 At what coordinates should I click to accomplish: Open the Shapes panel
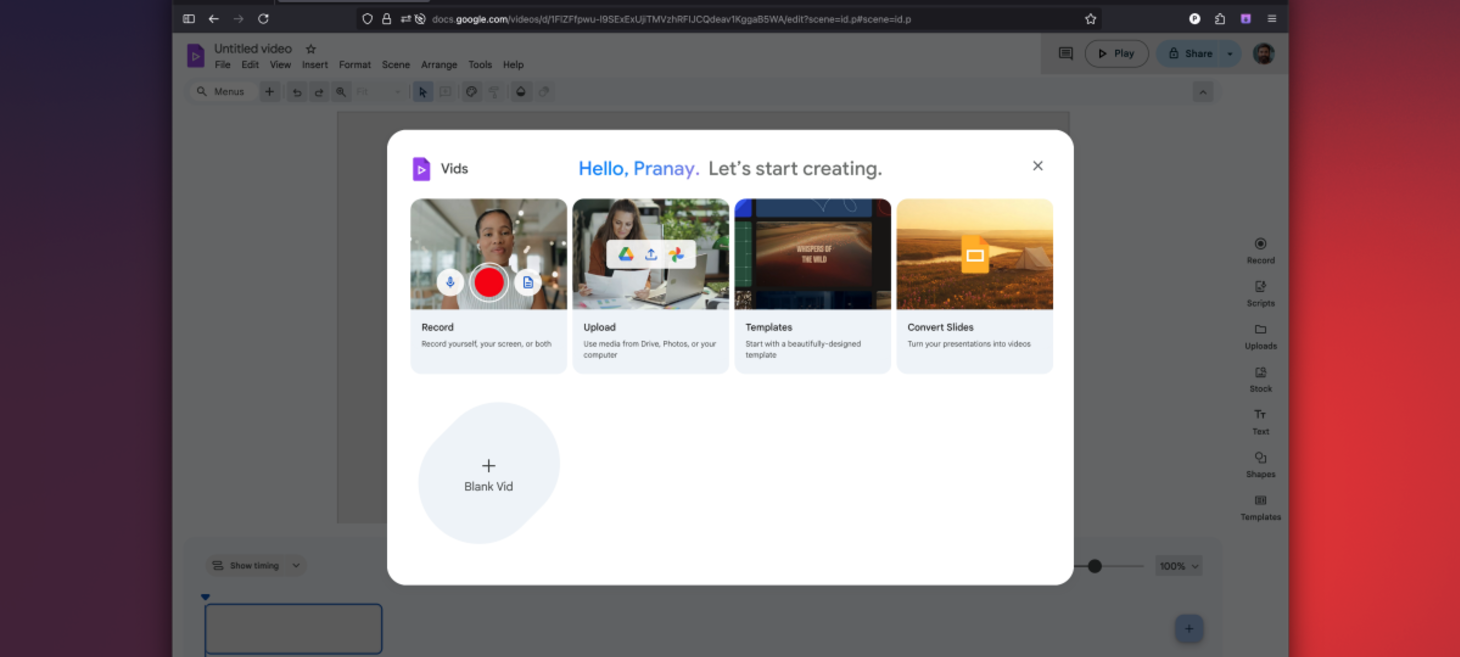(1260, 458)
